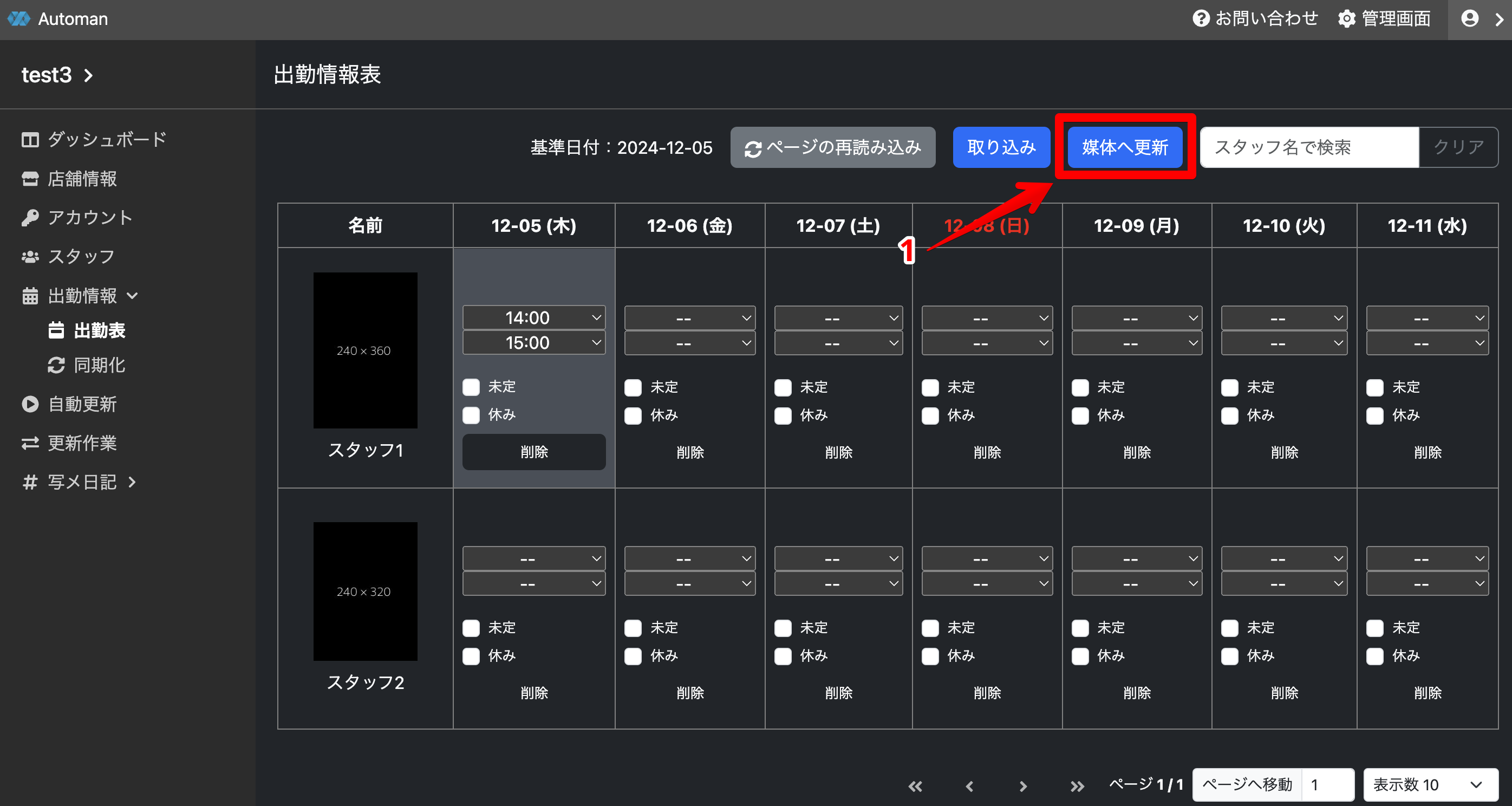Go to last page double-arrow icon
1512x806 pixels.
point(1077,785)
